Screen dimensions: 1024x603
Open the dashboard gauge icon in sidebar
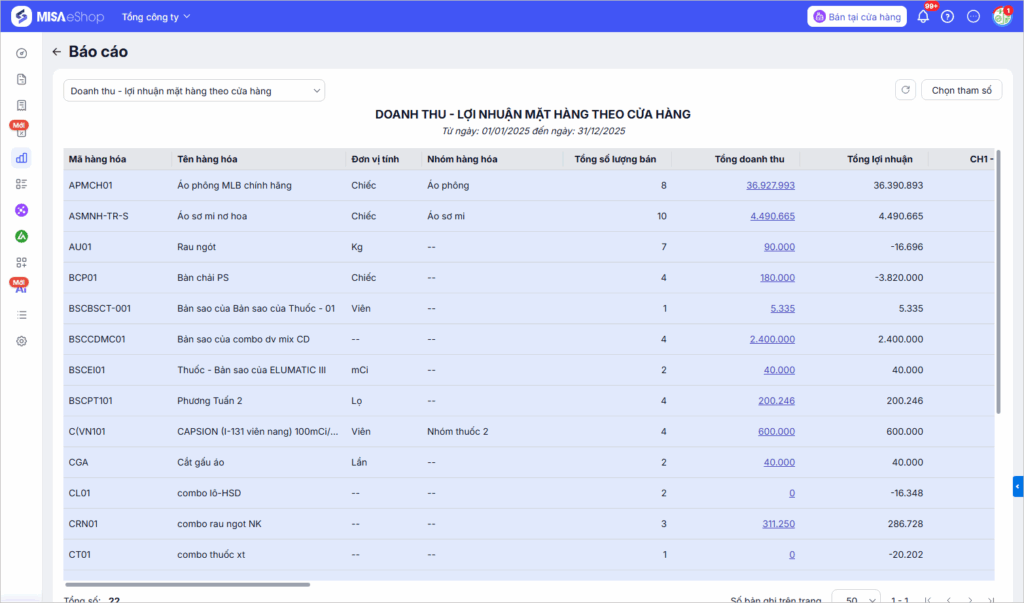pyautogui.click(x=21, y=53)
